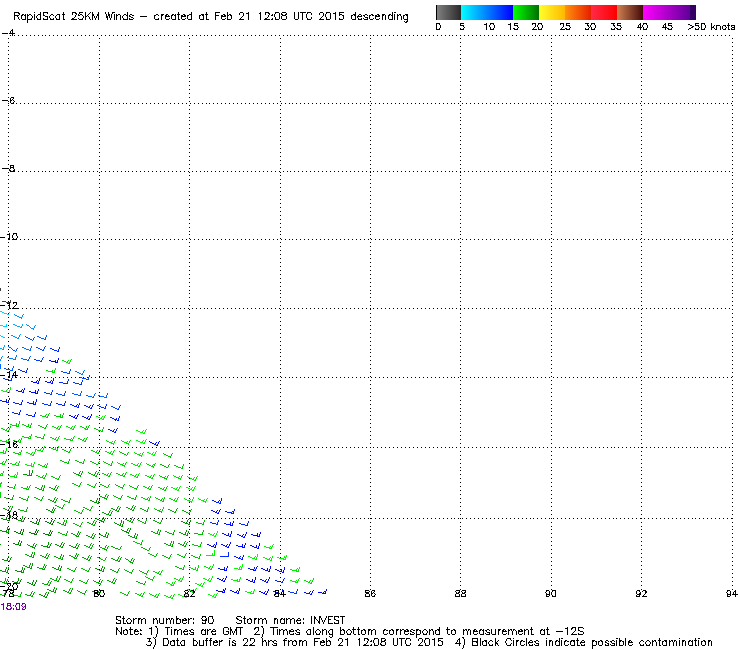Viewport: 740px width, 650px height.
Task: Click the 'Storm name: INVEST' text
Action: coord(290,620)
